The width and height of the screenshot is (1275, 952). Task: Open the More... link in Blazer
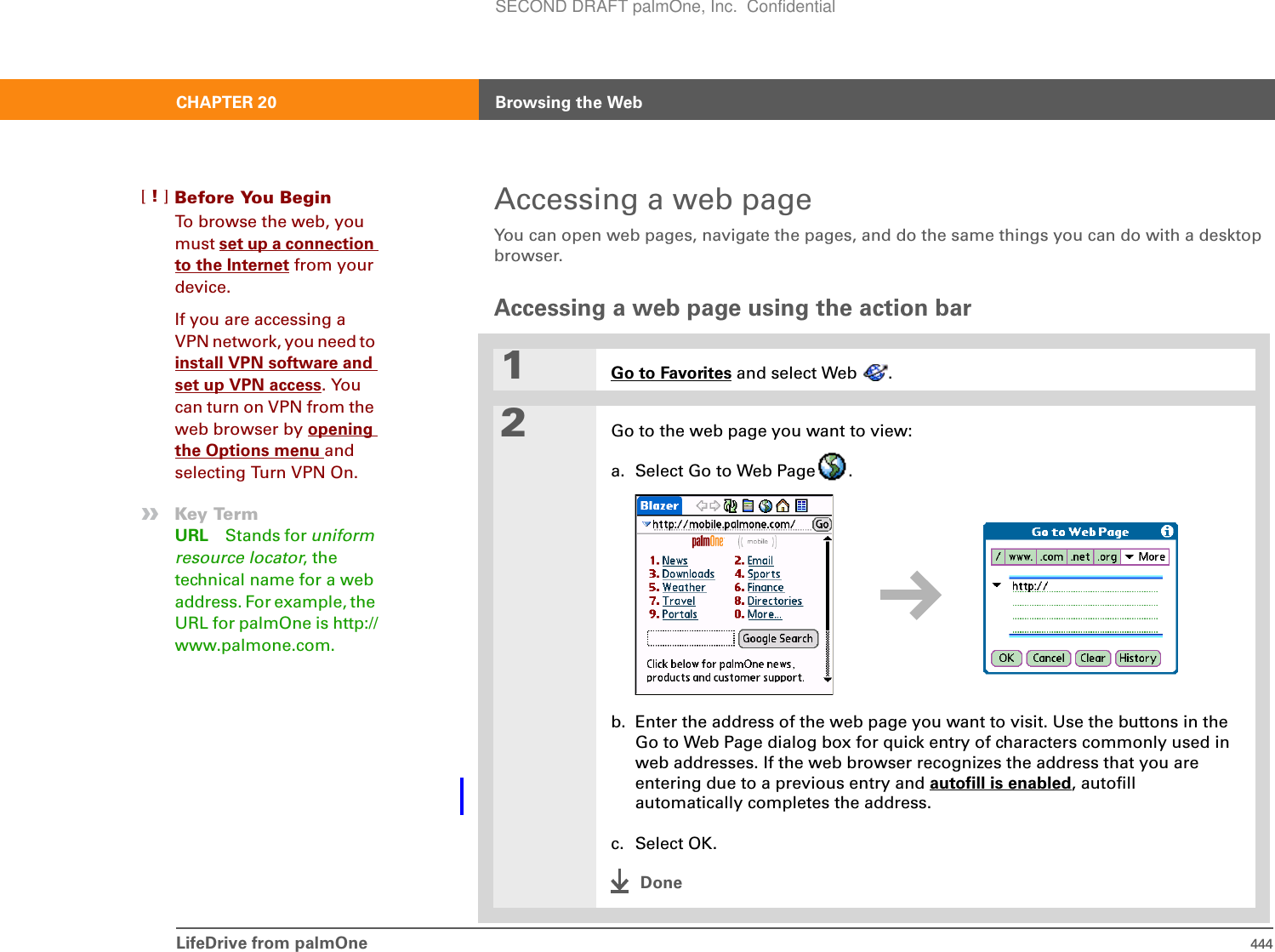coord(765,614)
